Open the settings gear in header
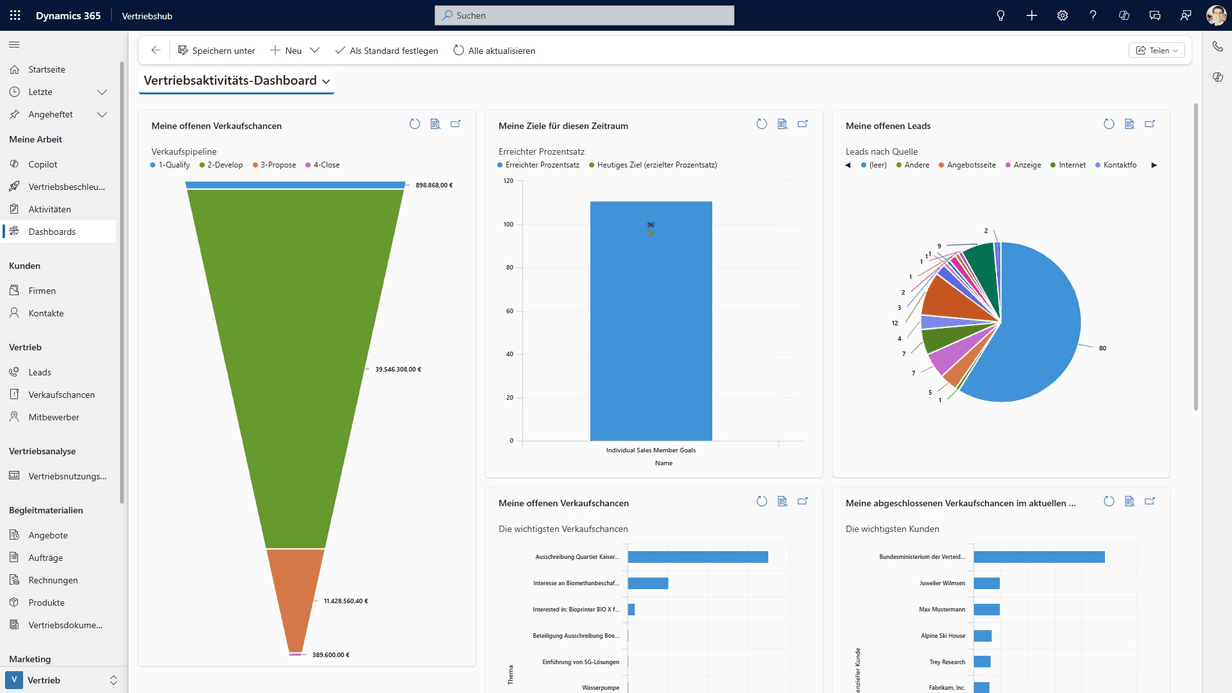 [x=1062, y=16]
